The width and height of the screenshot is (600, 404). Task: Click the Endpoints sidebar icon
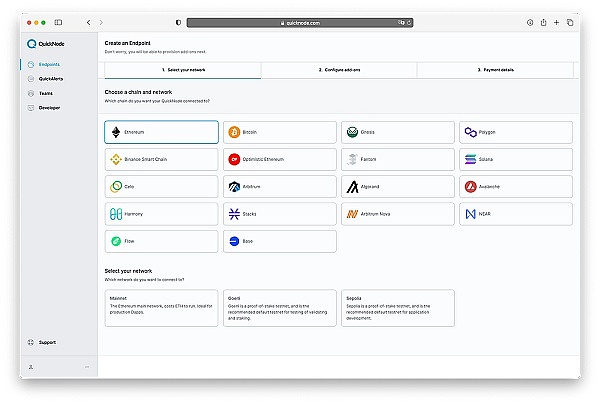click(x=31, y=64)
